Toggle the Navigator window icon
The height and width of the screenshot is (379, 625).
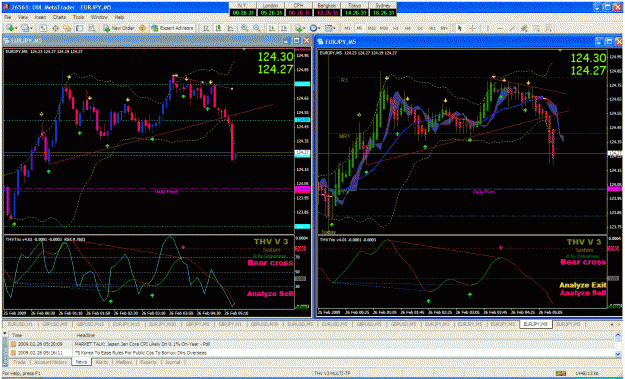tap(67, 28)
